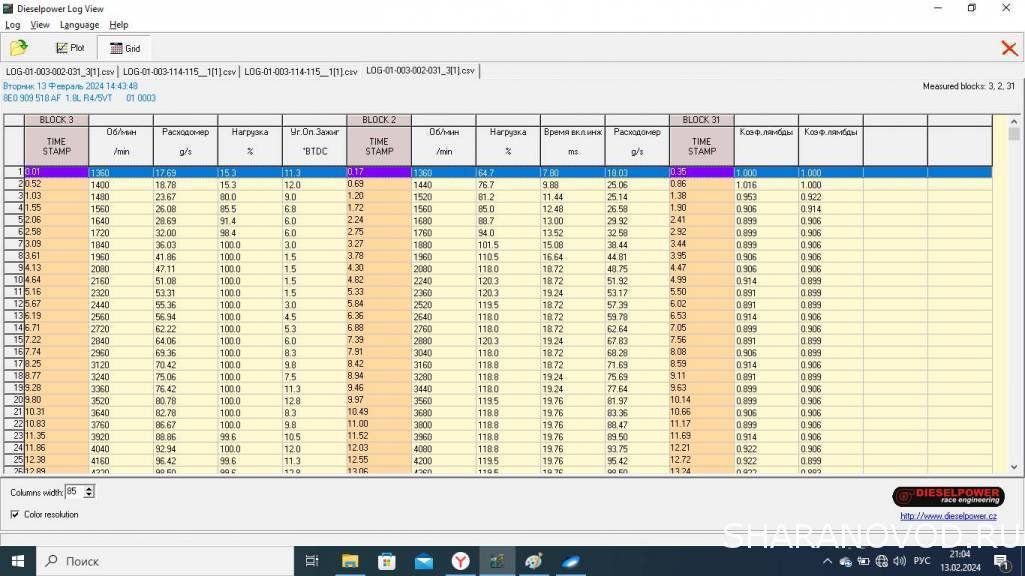Open the Language menu
The width and height of the screenshot is (1025, 576).
pyautogui.click(x=79, y=25)
